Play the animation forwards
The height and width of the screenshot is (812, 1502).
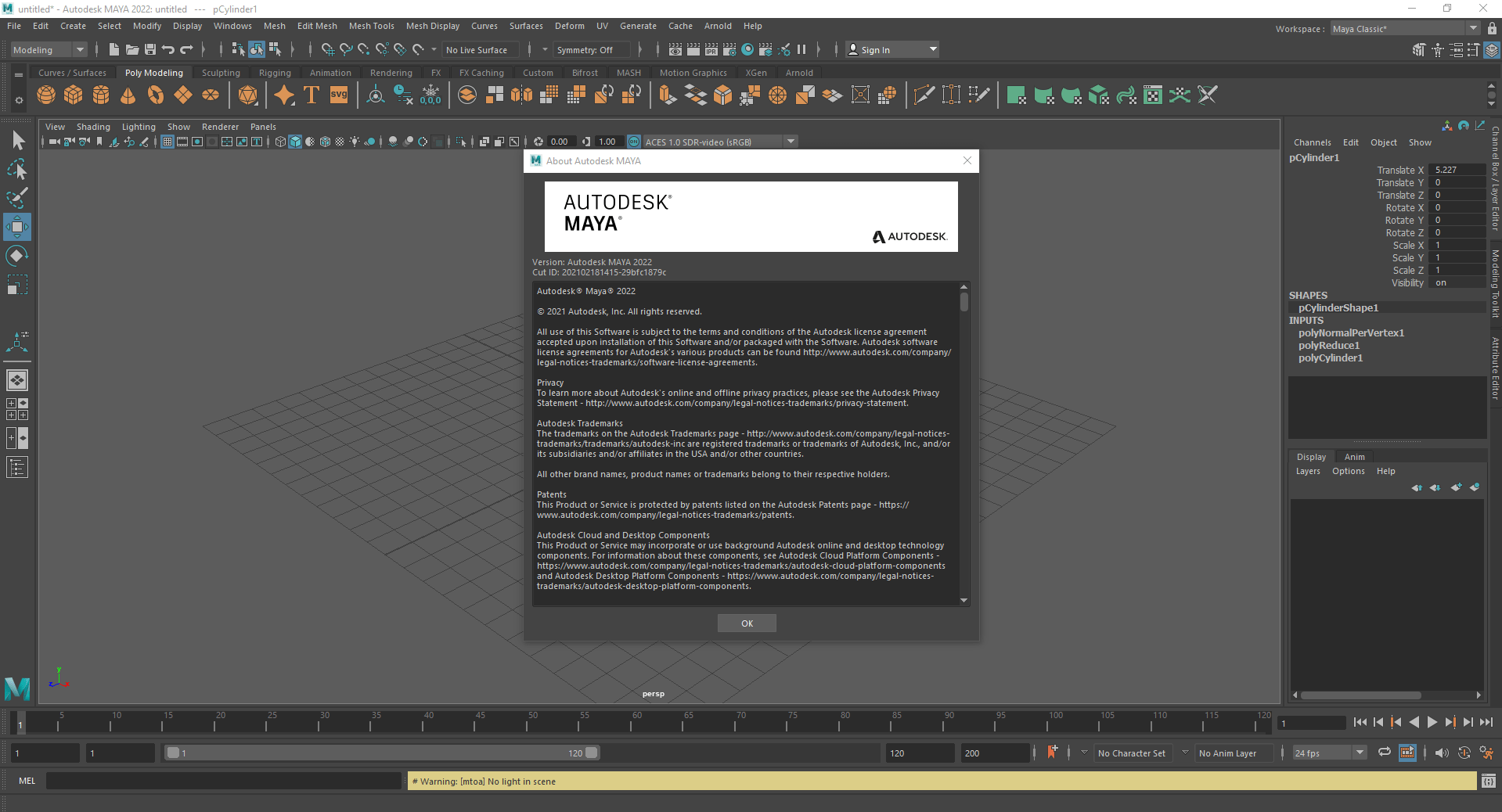pyautogui.click(x=1432, y=722)
